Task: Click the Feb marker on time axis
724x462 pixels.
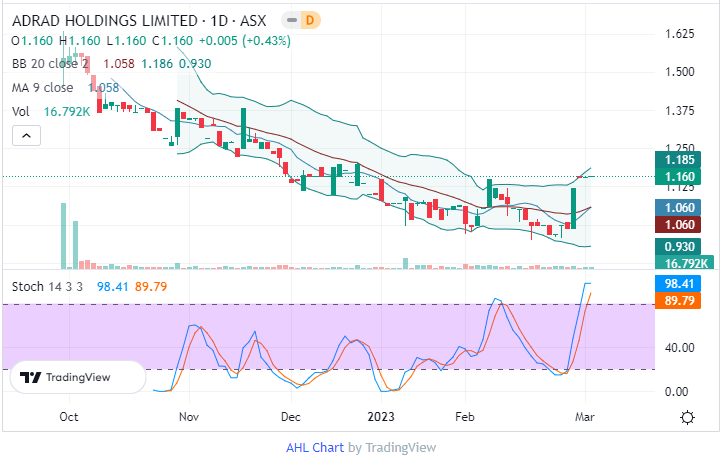Action: click(x=463, y=416)
